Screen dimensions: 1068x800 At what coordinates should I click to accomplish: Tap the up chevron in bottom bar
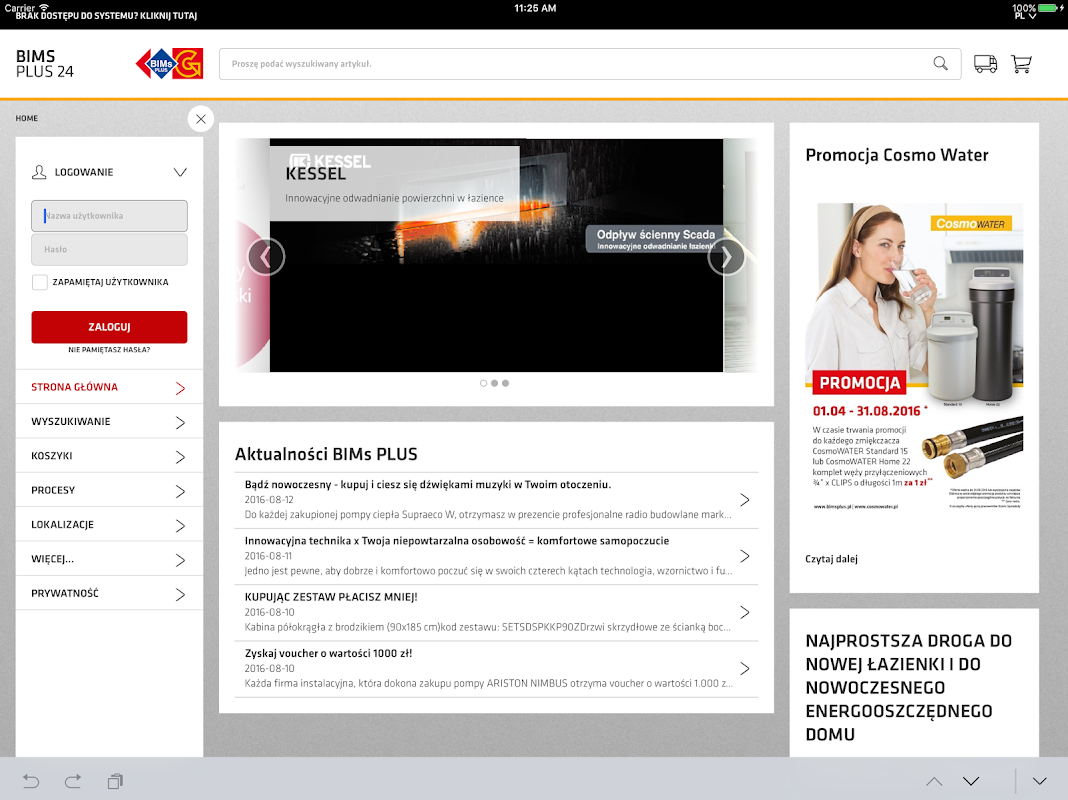click(x=934, y=782)
